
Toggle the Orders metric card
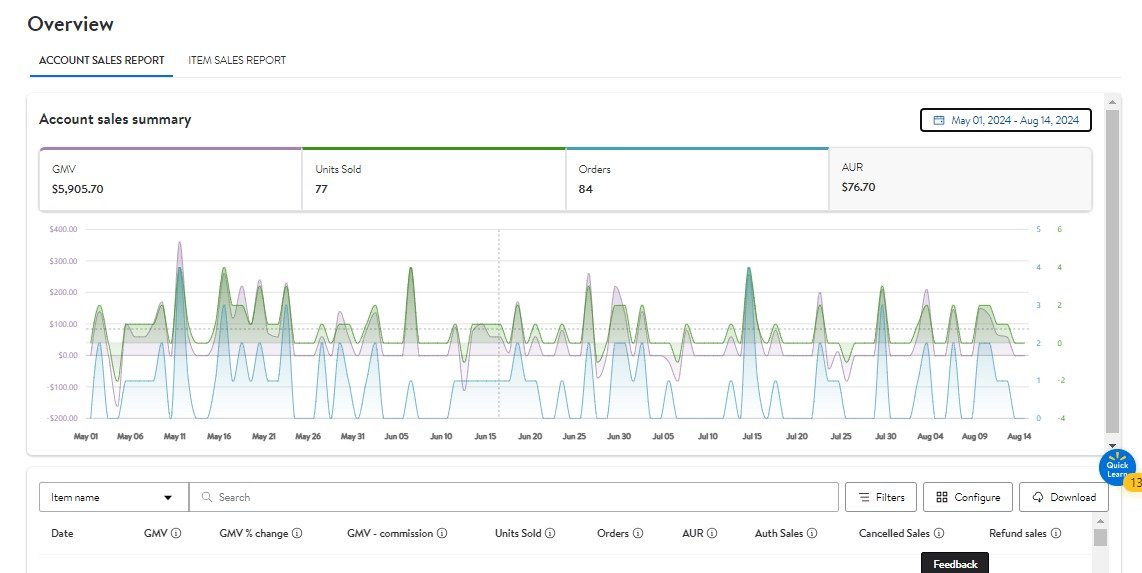(697, 179)
